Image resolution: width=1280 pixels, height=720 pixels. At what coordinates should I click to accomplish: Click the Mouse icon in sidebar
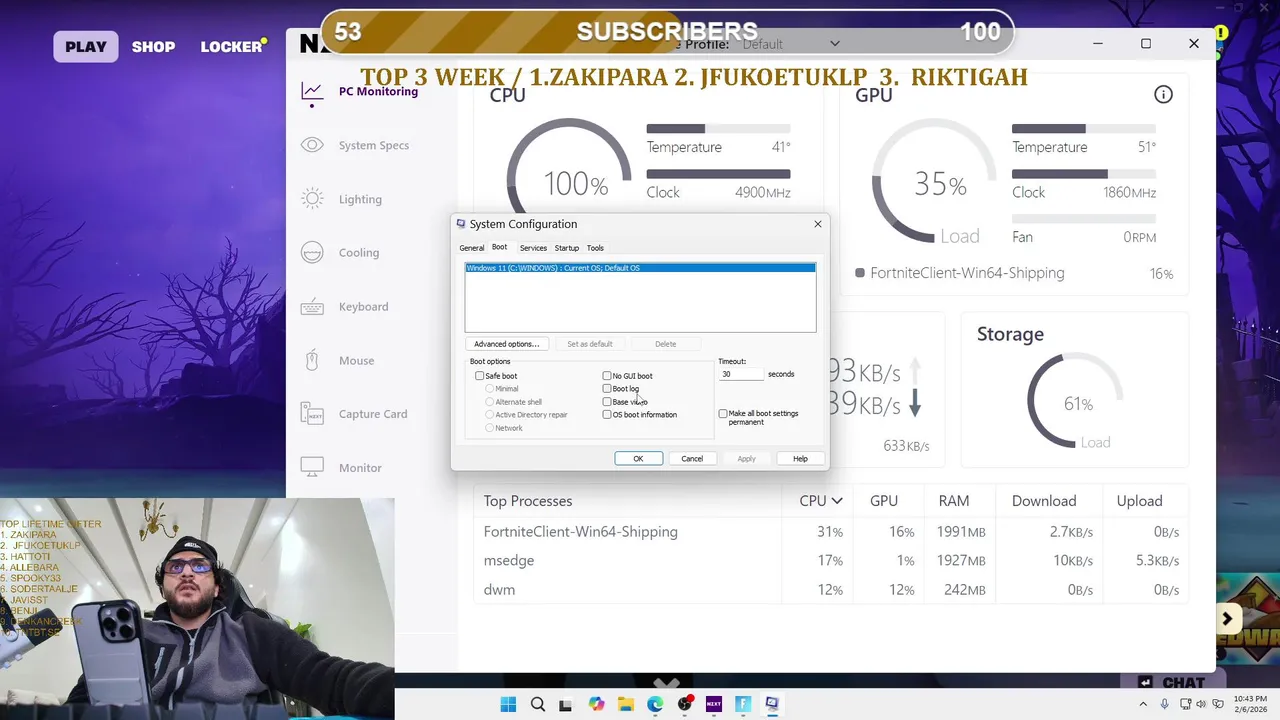312,360
